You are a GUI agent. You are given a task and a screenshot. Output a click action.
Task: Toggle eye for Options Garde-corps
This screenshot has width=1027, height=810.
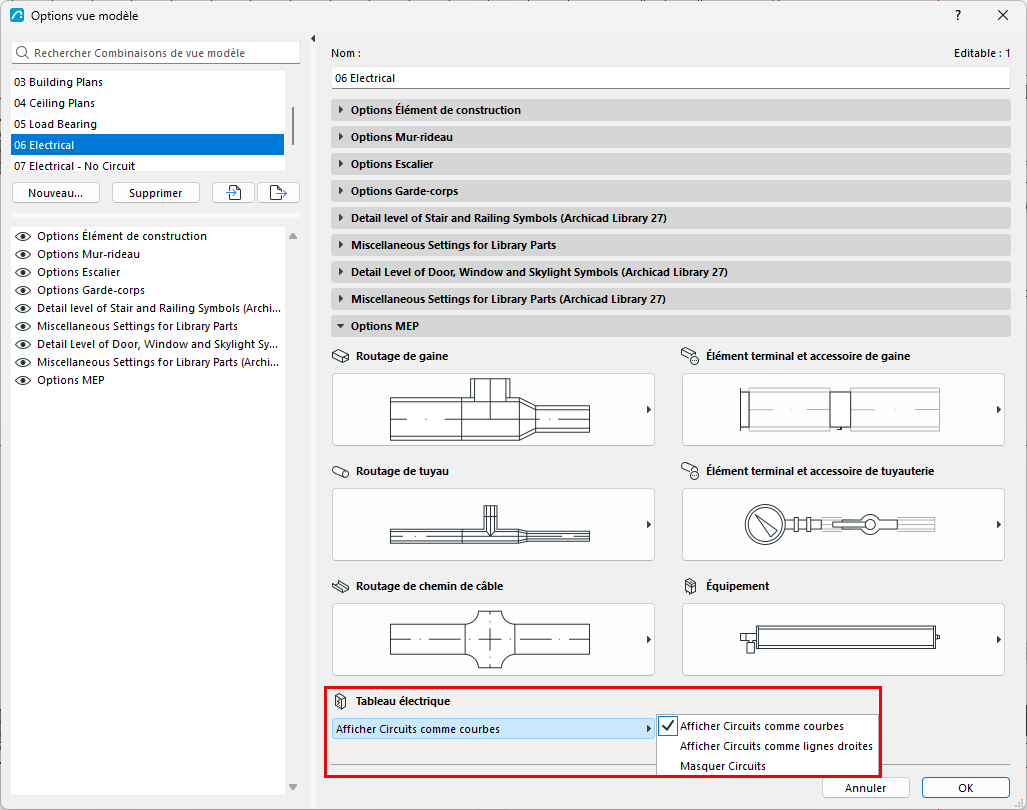23,290
